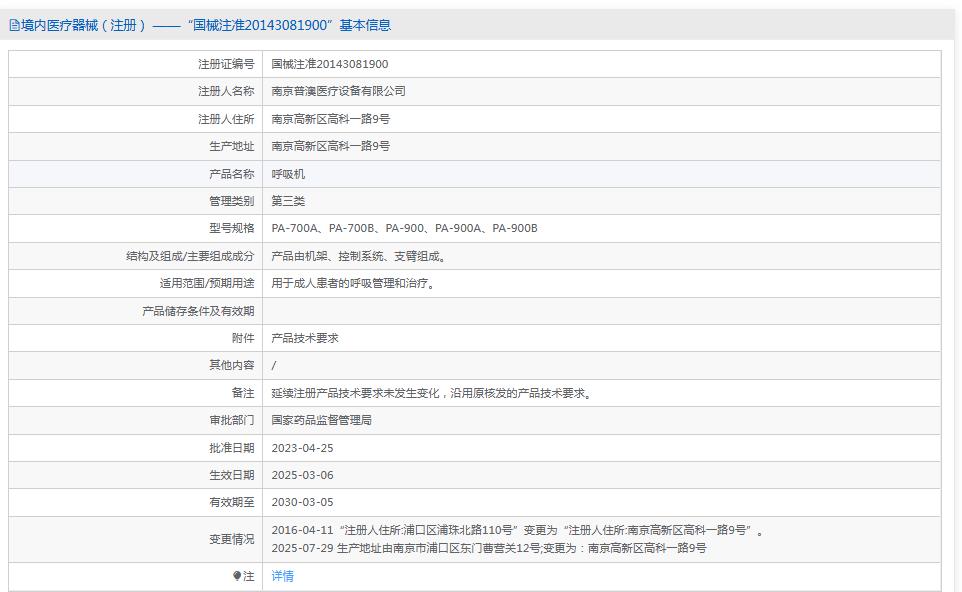Click the 生产地址 label
Viewport: 962px width, 592px height.
(231, 146)
